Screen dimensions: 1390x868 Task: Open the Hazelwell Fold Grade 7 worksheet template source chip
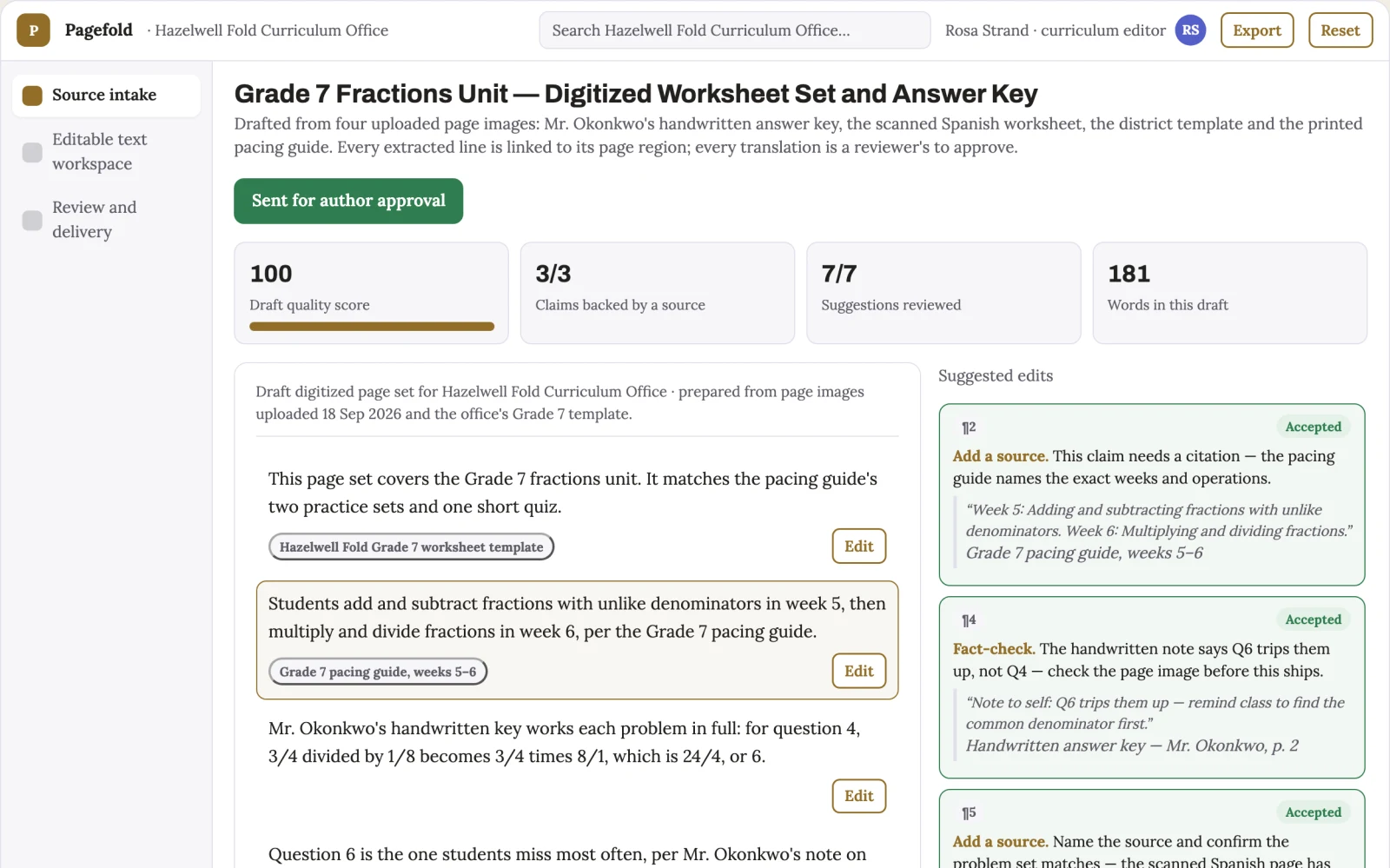pos(411,547)
